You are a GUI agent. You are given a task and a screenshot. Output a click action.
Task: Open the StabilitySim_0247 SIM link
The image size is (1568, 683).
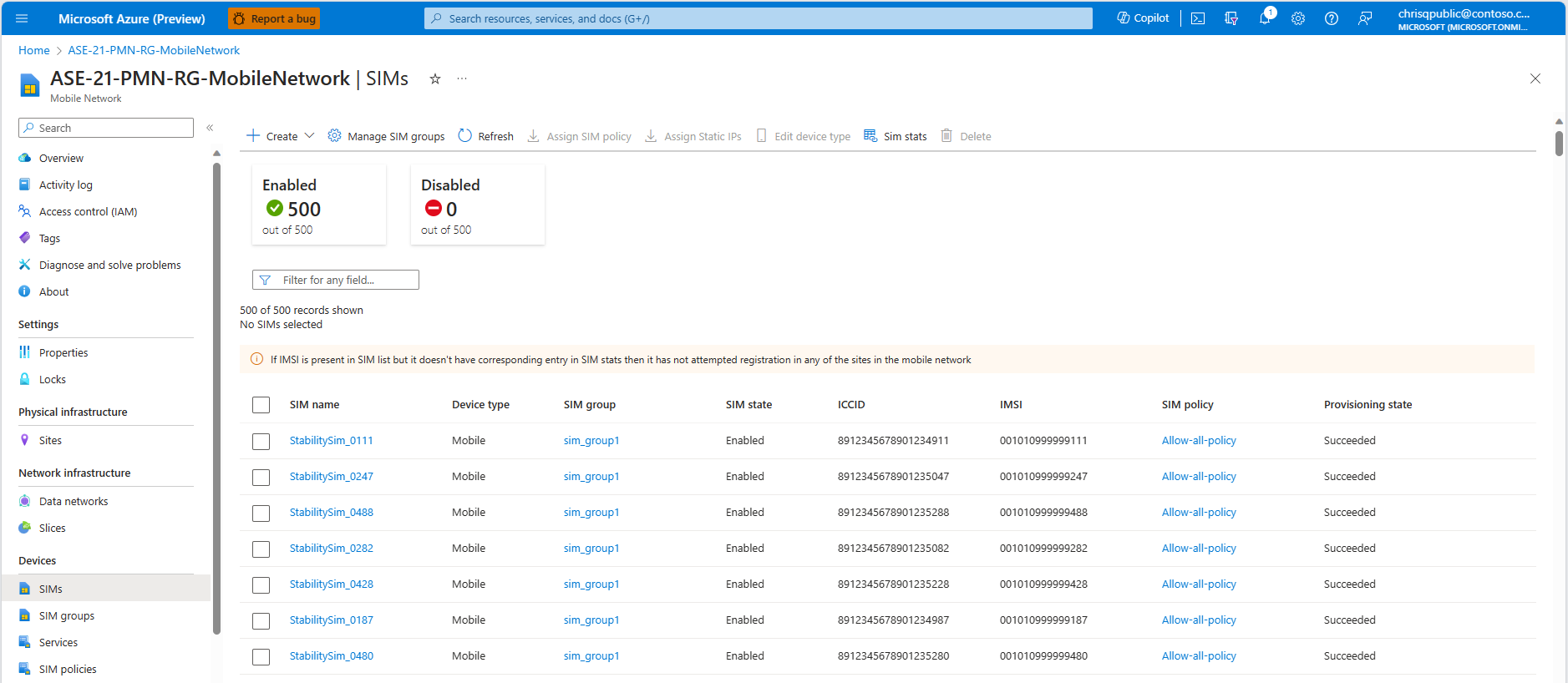(331, 476)
